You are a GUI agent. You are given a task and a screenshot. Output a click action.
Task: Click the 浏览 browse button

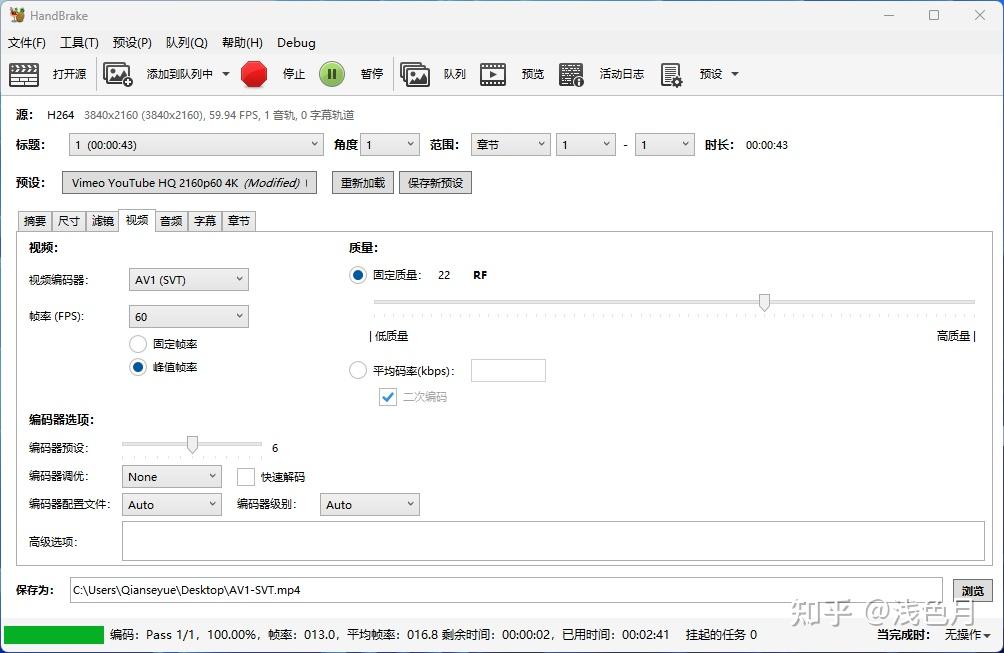coord(972,590)
